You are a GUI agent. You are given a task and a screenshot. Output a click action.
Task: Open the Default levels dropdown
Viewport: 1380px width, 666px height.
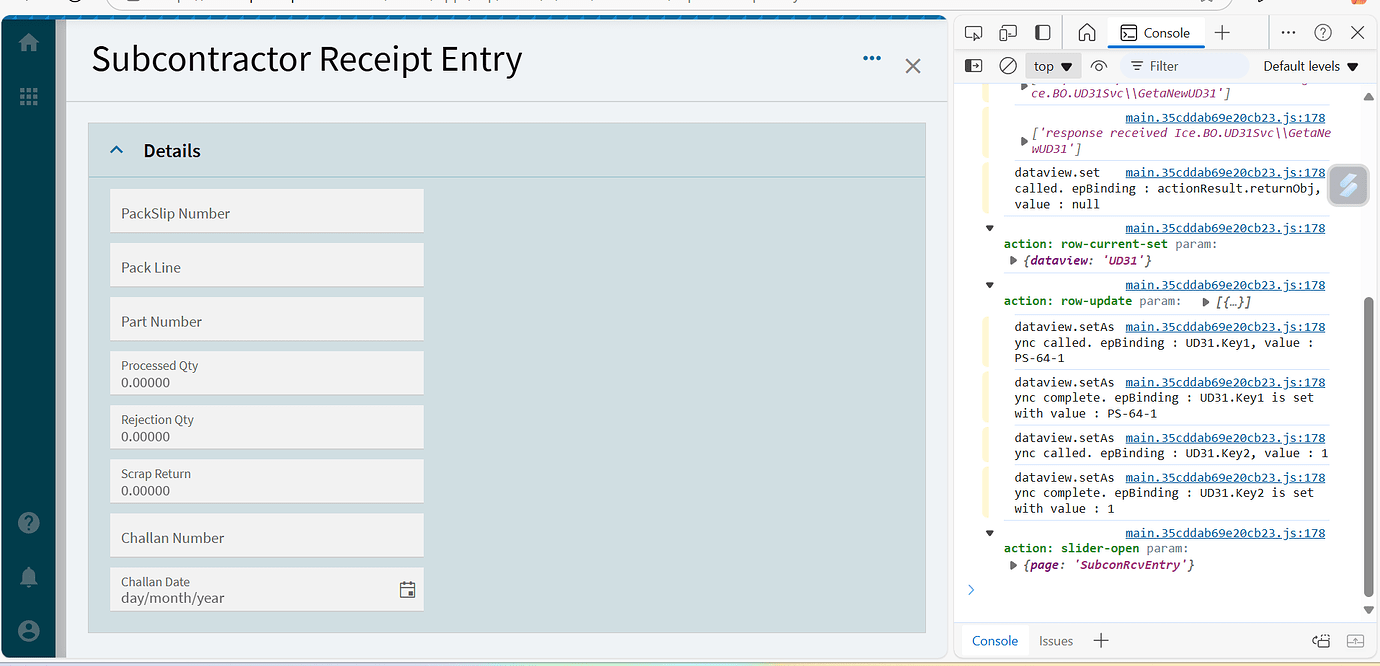pos(1310,65)
